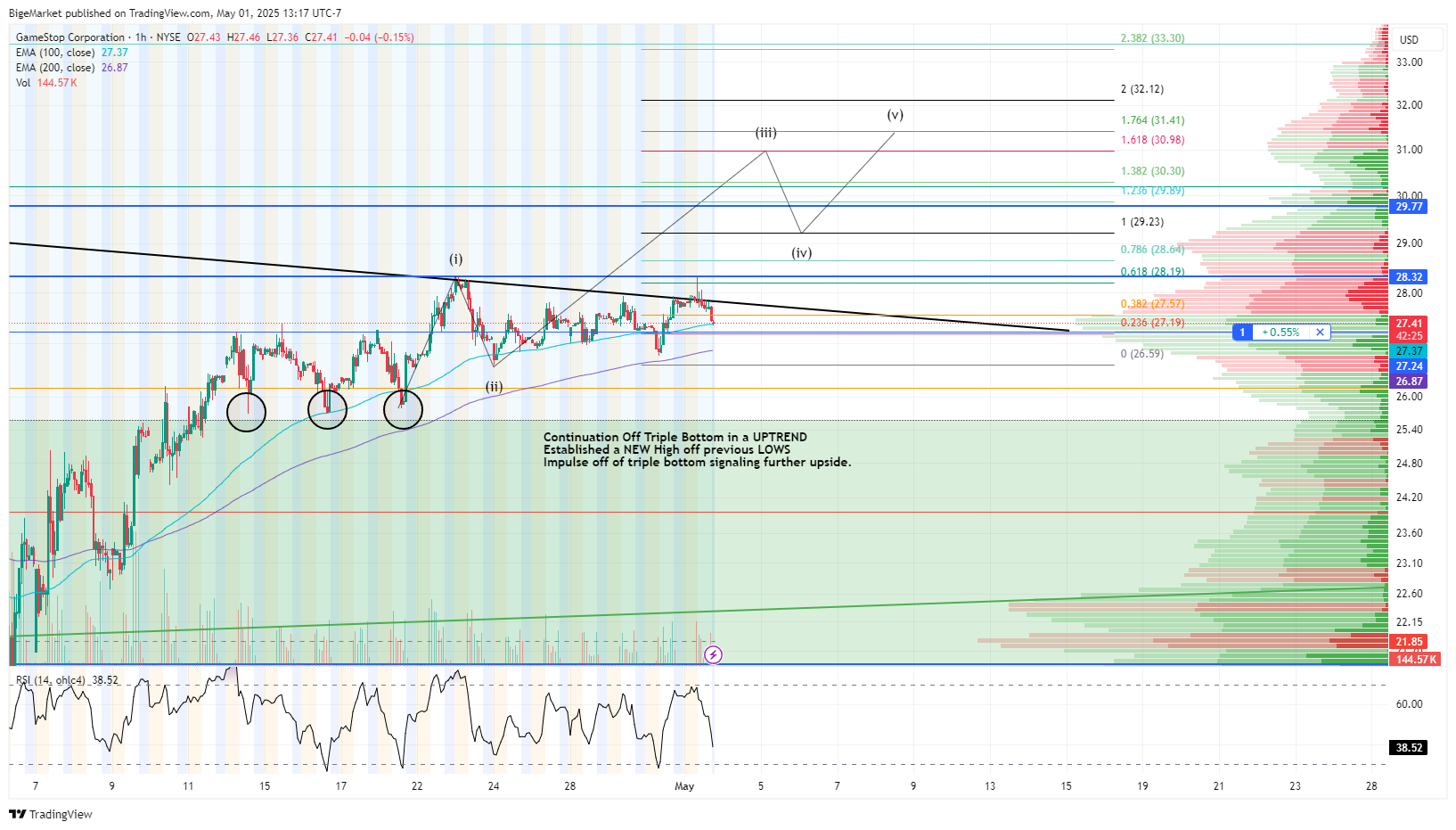Select the wave (iii) label
Image resolution: width=1456 pixels, height=830 pixels.
[x=765, y=133]
